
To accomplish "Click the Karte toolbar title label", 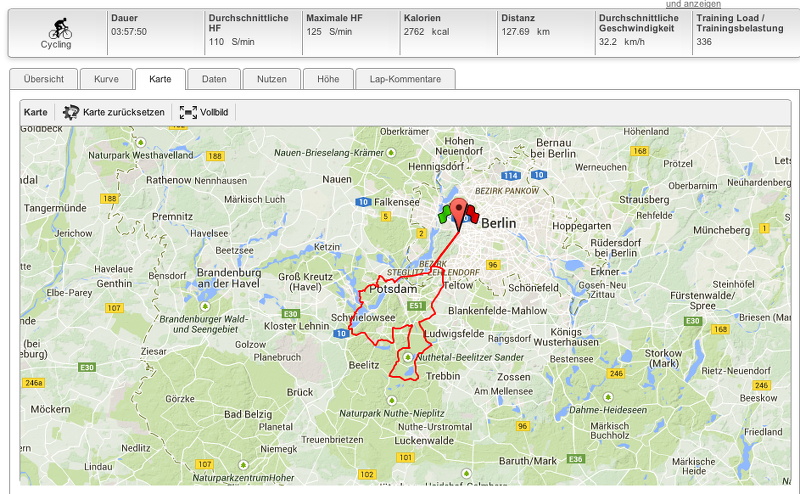I will 36,112.
